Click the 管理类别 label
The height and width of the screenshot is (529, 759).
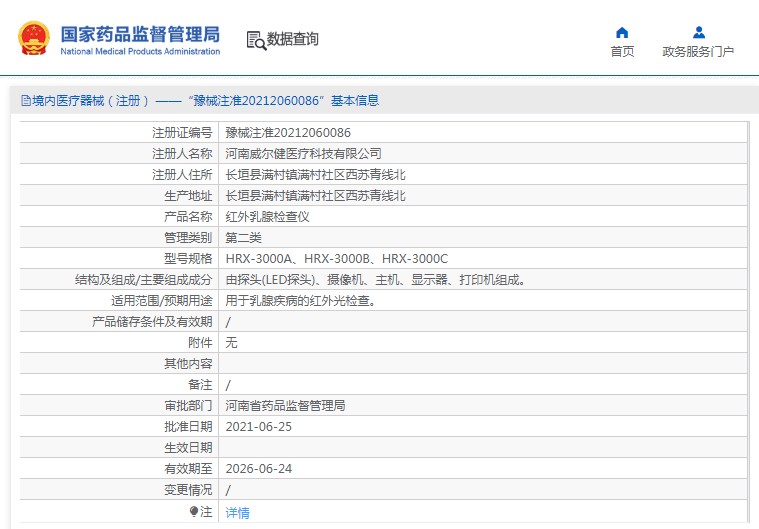[x=188, y=238]
